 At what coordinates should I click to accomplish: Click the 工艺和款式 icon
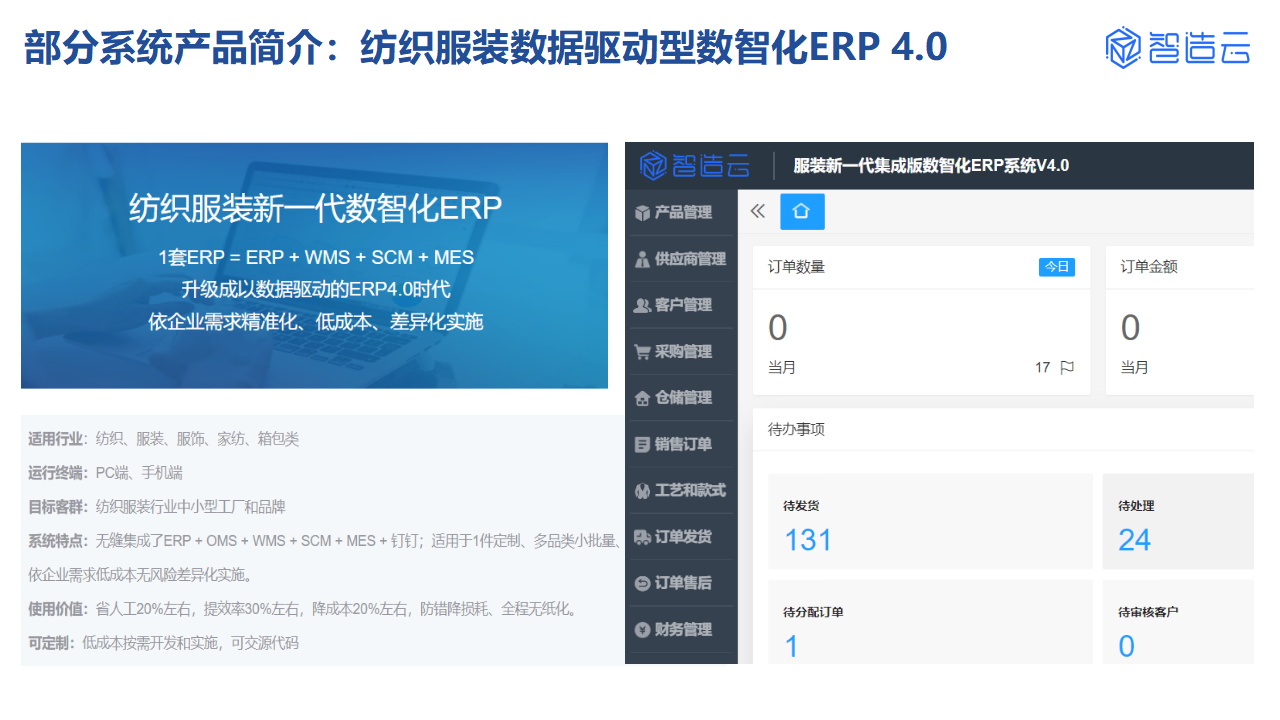643,491
